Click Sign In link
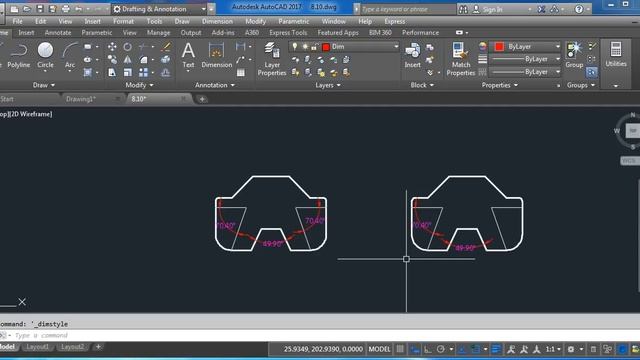This screenshot has height=360, width=640. pyautogui.click(x=492, y=9)
